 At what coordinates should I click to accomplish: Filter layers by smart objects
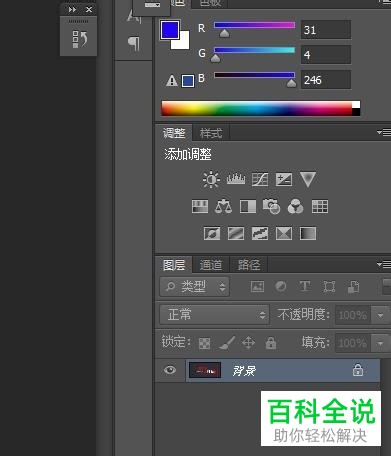pyautogui.click(x=354, y=287)
